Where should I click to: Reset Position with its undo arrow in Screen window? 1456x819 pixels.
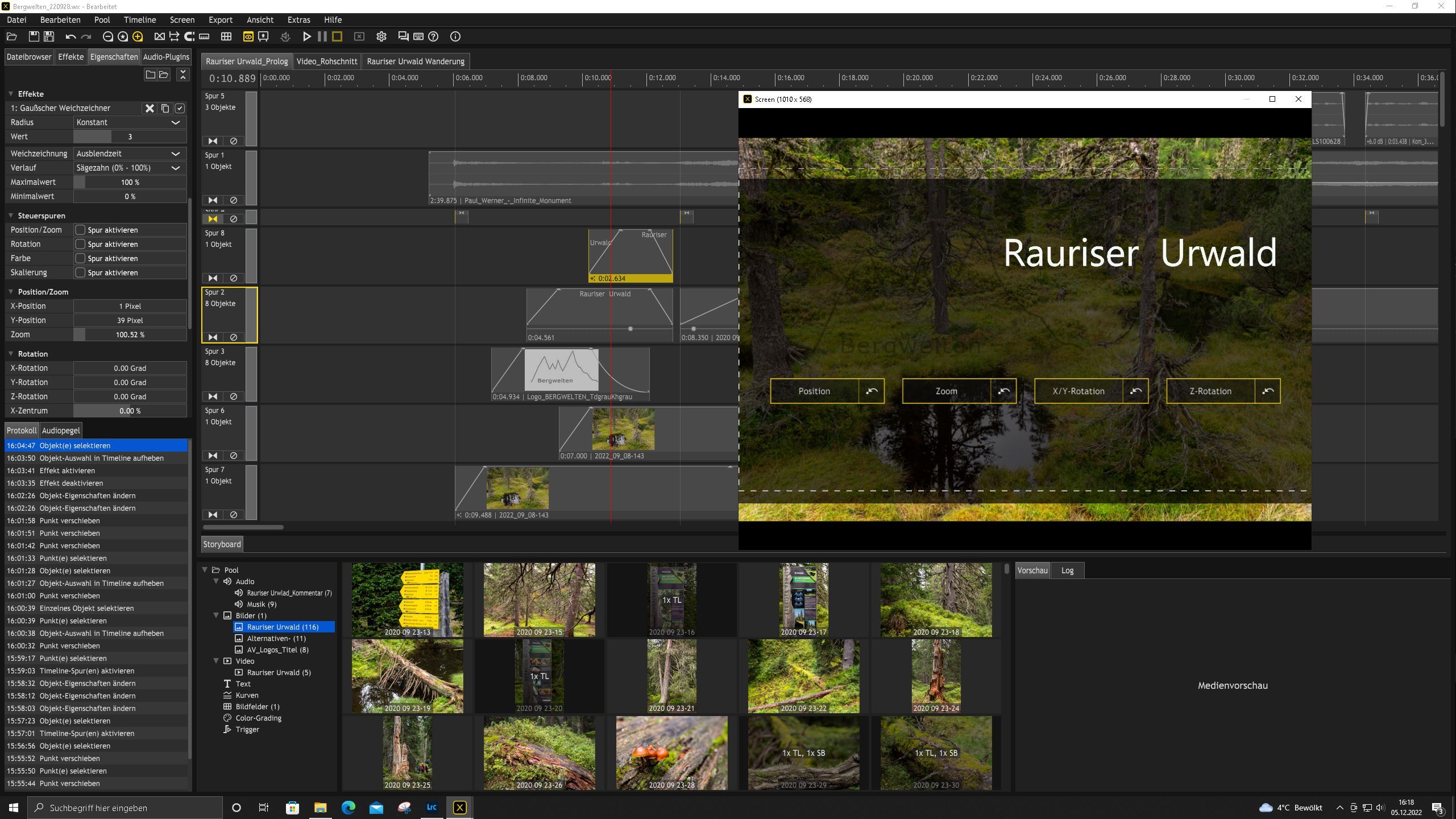coord(872,391)
